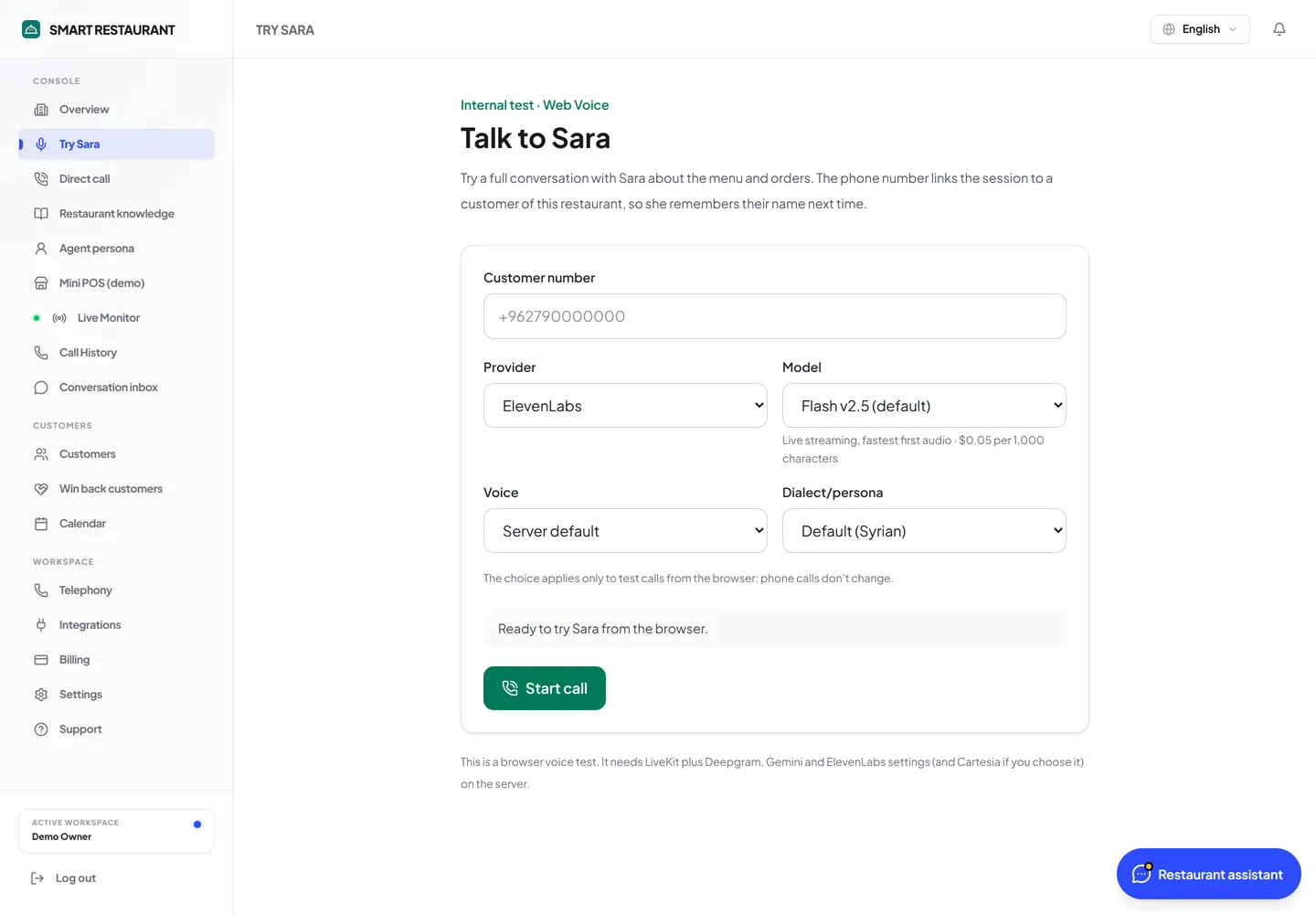Click the Settings gear icon

41,695
